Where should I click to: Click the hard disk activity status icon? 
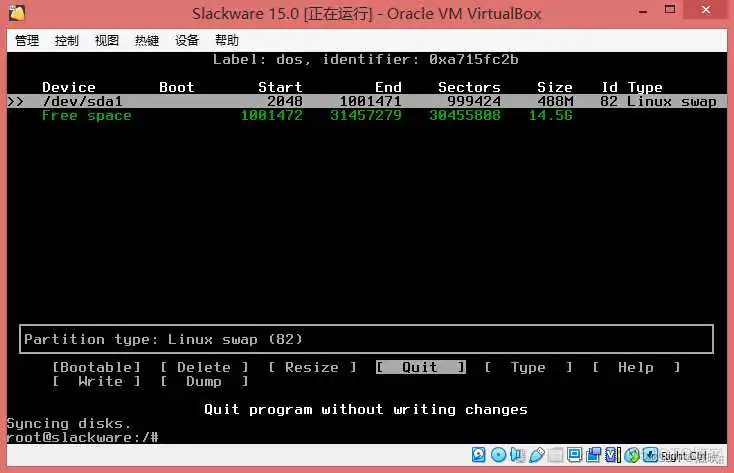[478, 454]
